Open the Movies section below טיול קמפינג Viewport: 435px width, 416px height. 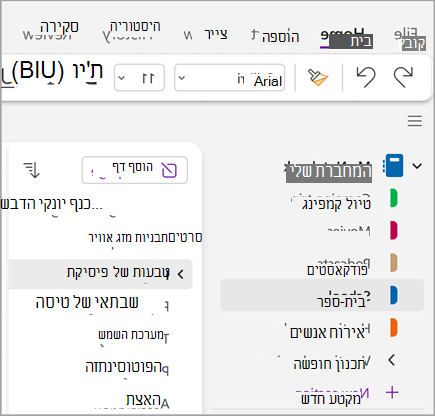pyautogui.click(x=348, y=230)
